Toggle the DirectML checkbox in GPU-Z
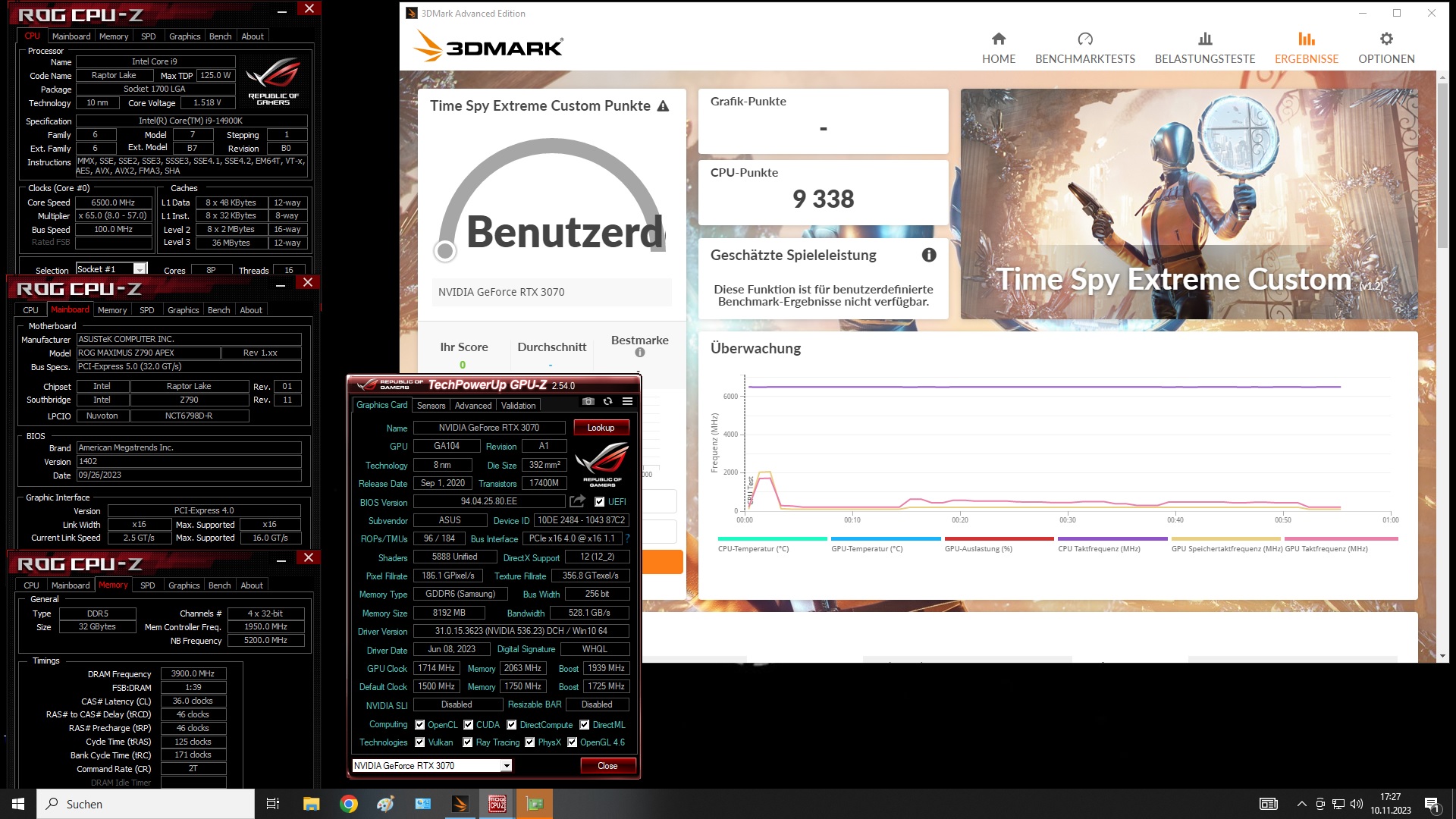The width and height of the screenshot is (1456, 819). point(584,725)
